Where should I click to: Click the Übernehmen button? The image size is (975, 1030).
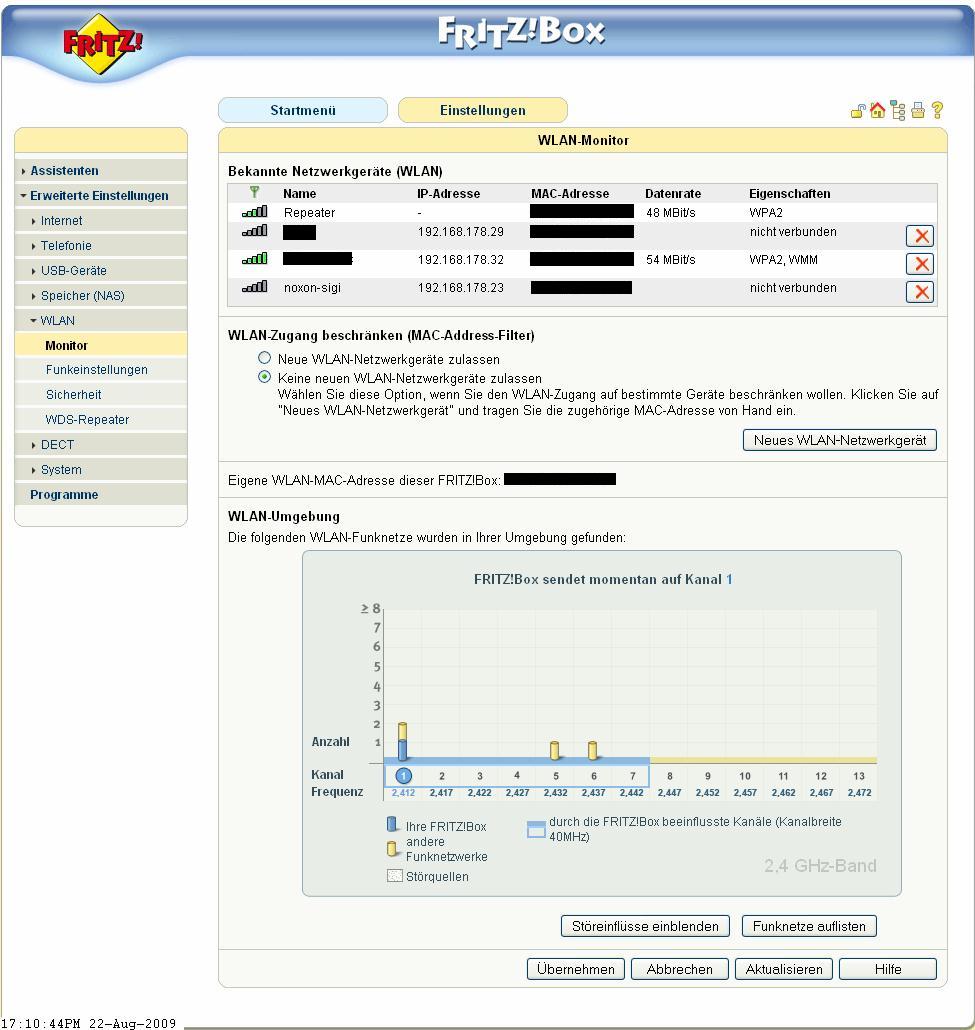click(576, 969)
